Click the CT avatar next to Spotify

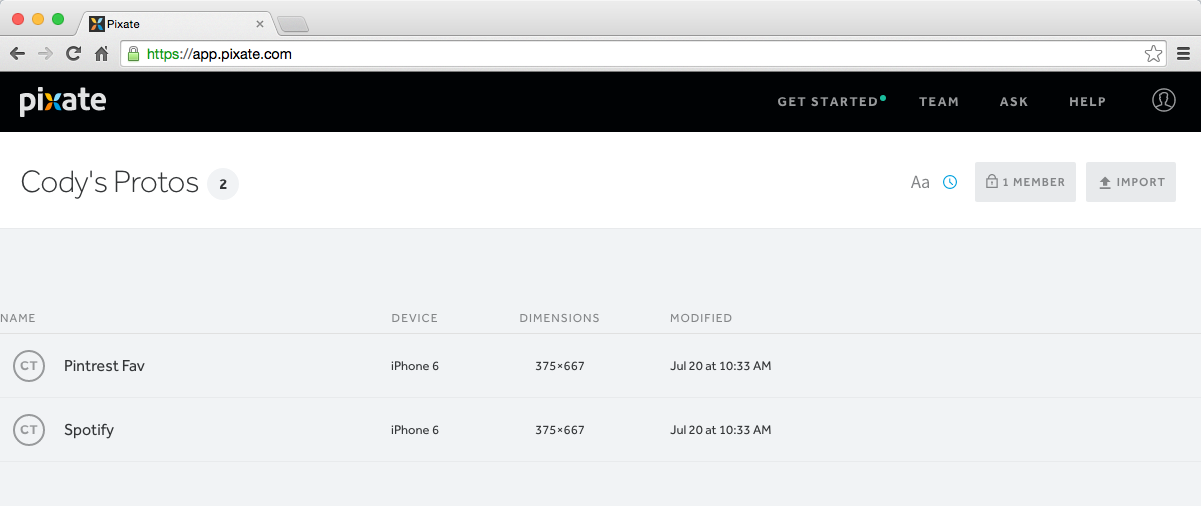pyautogui.click(x=29, y=430)
